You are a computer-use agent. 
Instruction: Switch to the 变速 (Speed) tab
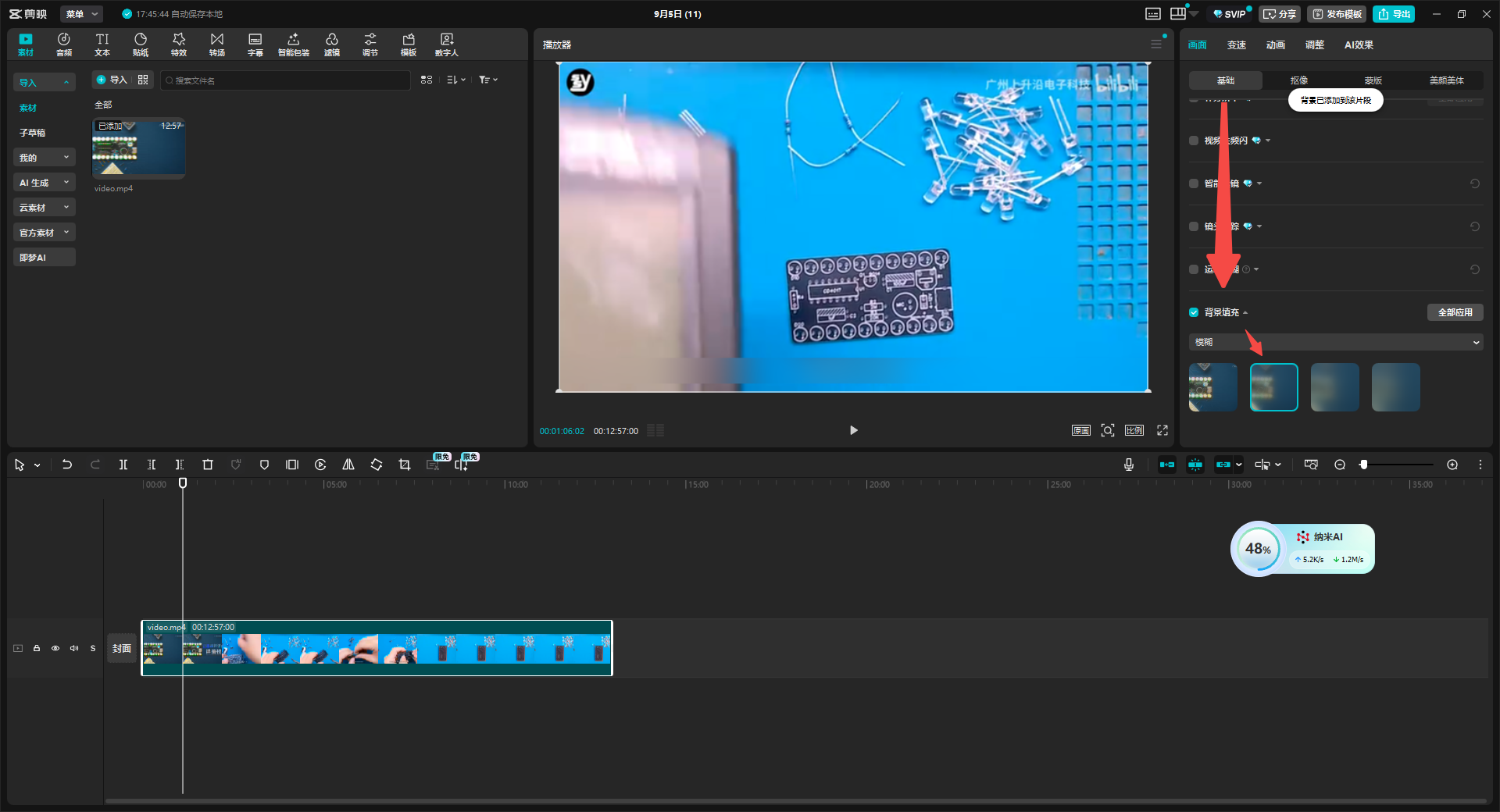coord(1237,45)
